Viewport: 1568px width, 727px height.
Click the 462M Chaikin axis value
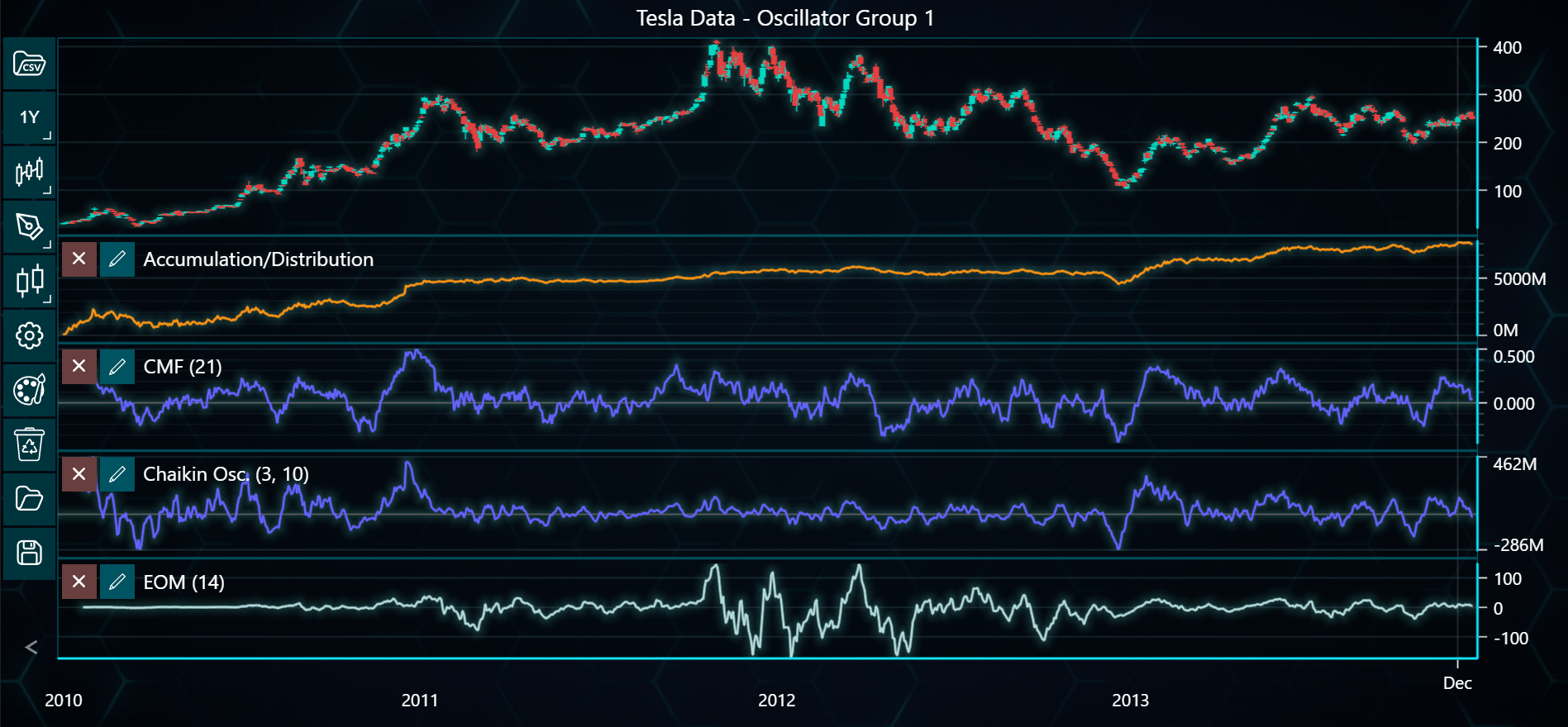pyautogui.click(x=1515, y=464)
